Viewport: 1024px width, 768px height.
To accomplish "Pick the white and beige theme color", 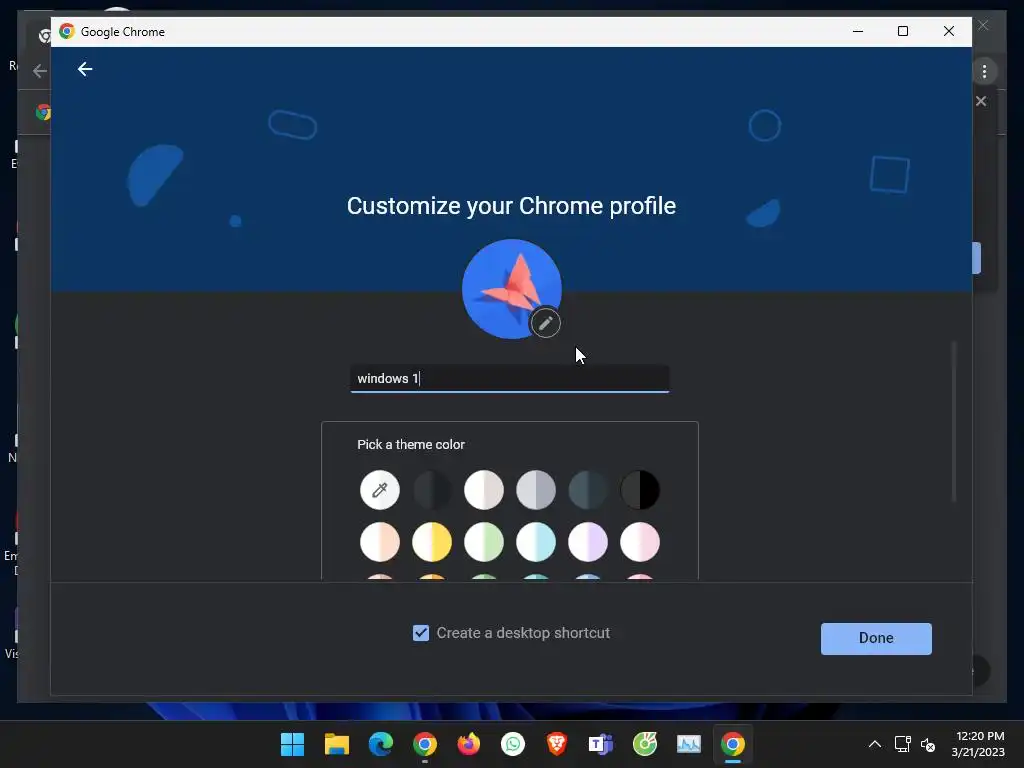I will (x=484, y=490).
